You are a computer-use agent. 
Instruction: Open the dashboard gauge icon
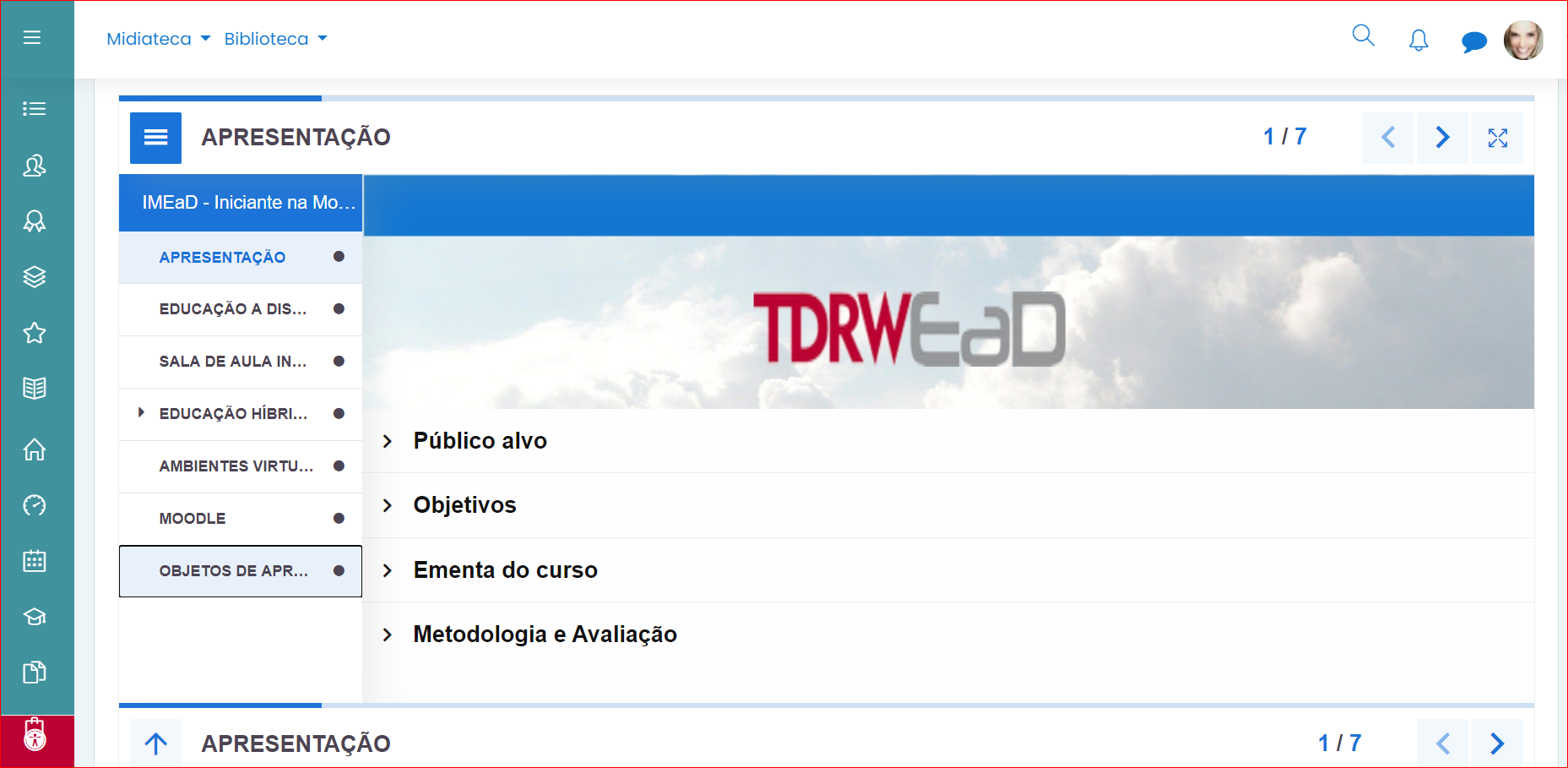pos(34,505)
